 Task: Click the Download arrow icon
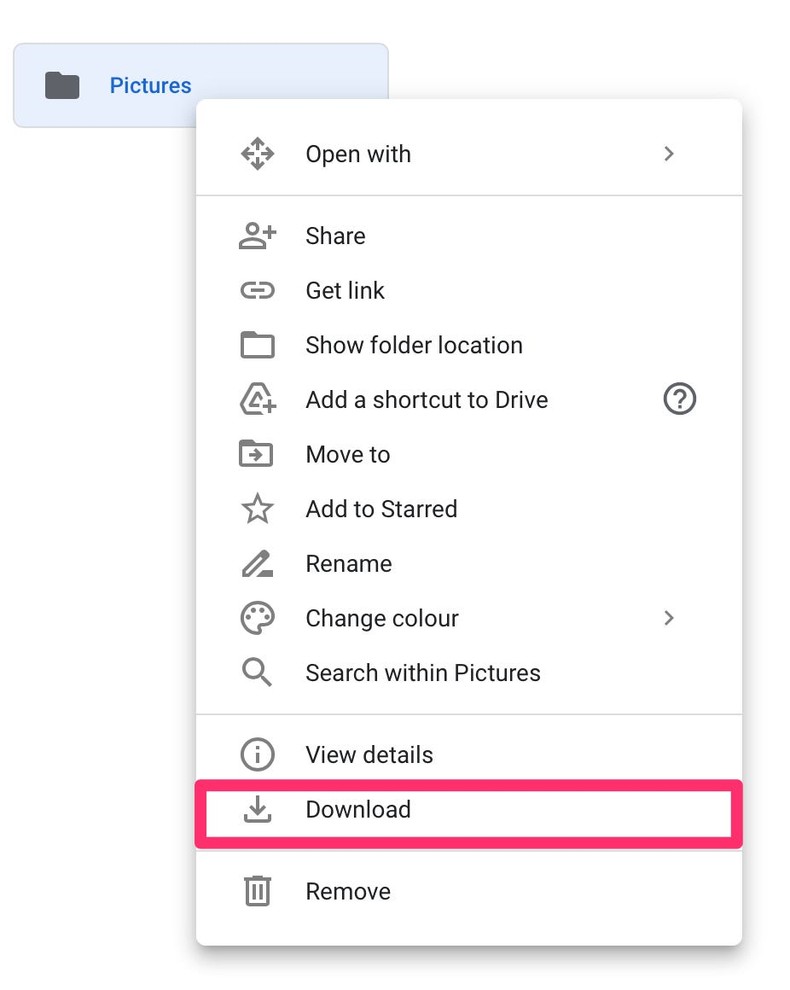point(258,810)
